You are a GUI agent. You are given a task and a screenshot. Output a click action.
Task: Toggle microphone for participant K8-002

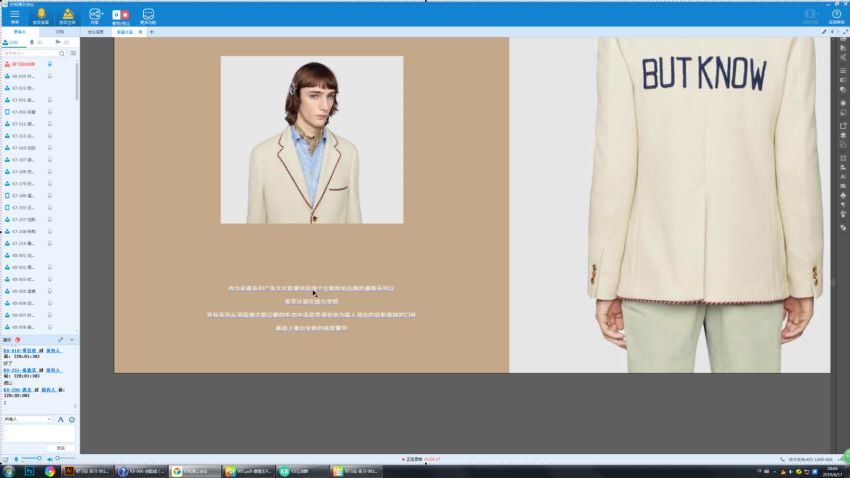pyautogui.click(x=50, y=267)
